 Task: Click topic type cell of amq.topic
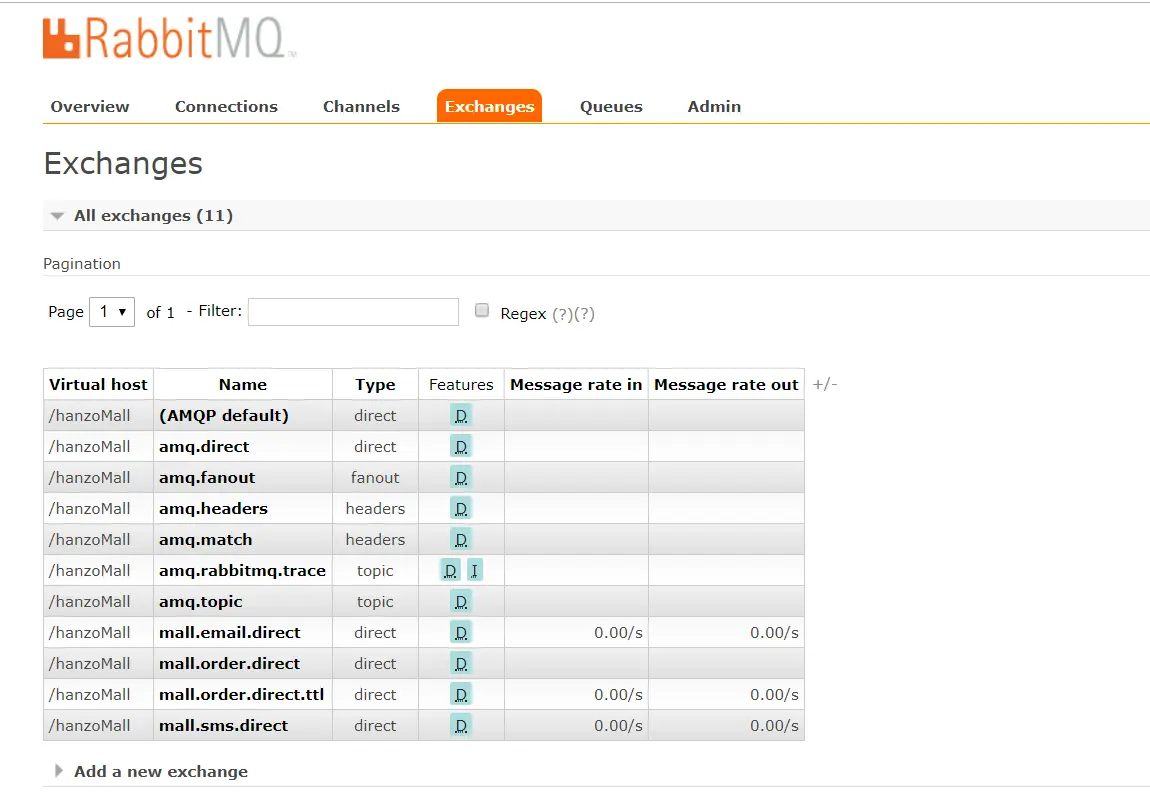click(x=375, y=602)
